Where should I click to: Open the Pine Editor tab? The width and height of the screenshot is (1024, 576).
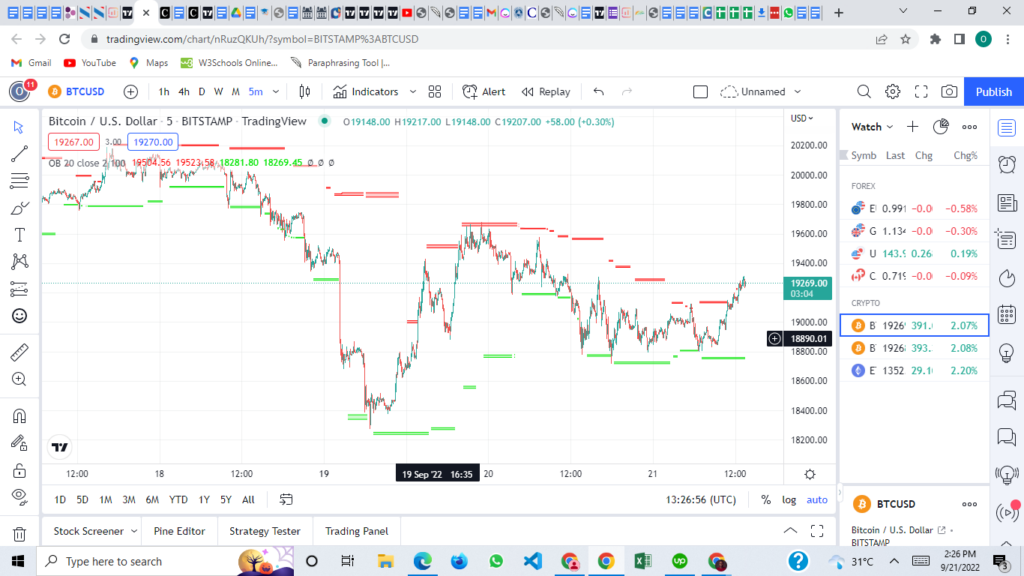click(179, 531)
